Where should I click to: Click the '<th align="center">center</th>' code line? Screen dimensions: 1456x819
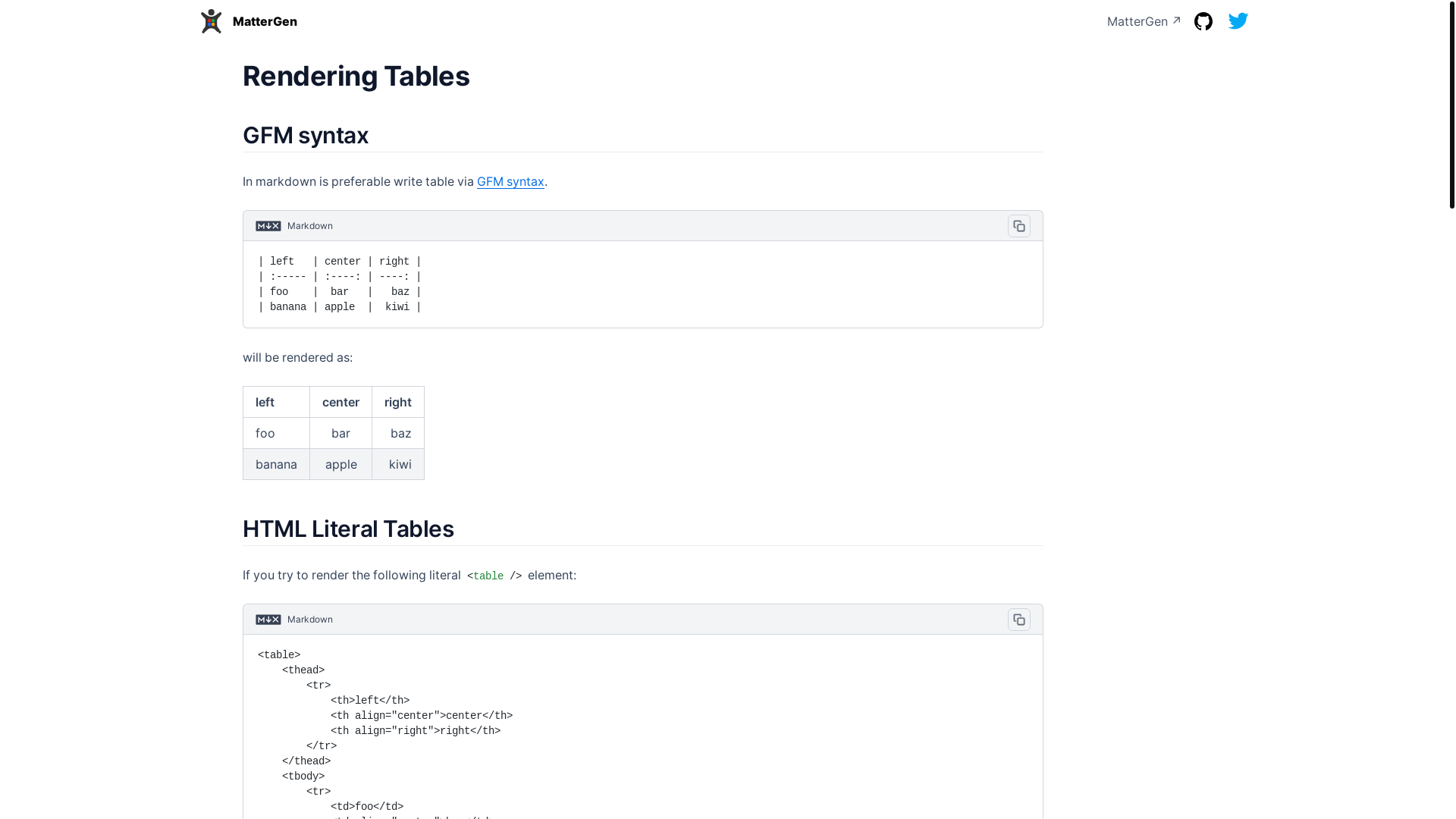tap(422, 716)
